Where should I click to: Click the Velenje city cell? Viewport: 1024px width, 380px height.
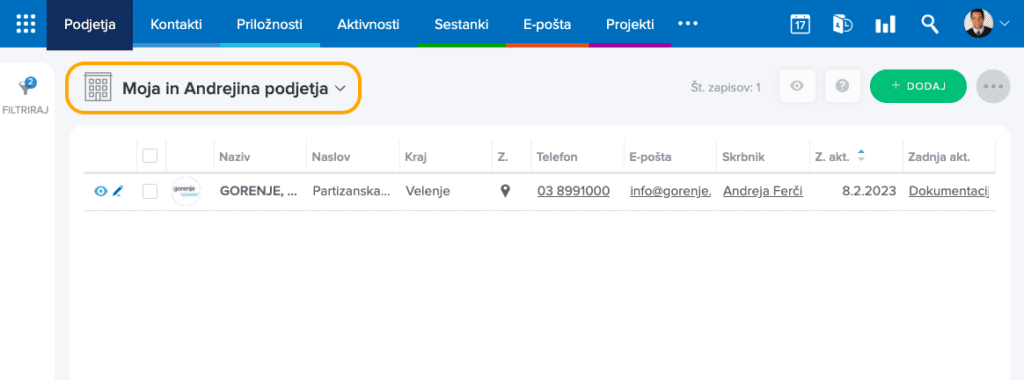tap(427, 191)
